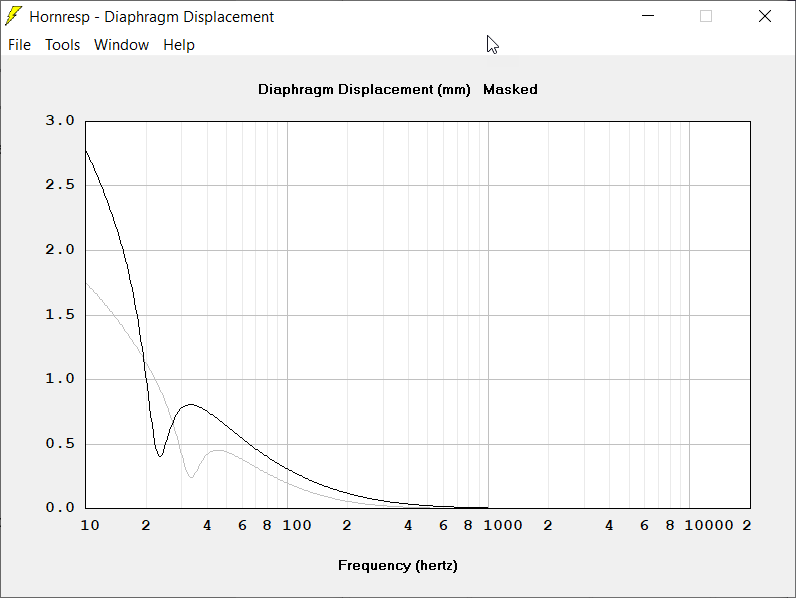Click the 'Frequency (hertz)' axis label
Image resolution: width=796 pixels, height=598 pixels.
point(398,566)
